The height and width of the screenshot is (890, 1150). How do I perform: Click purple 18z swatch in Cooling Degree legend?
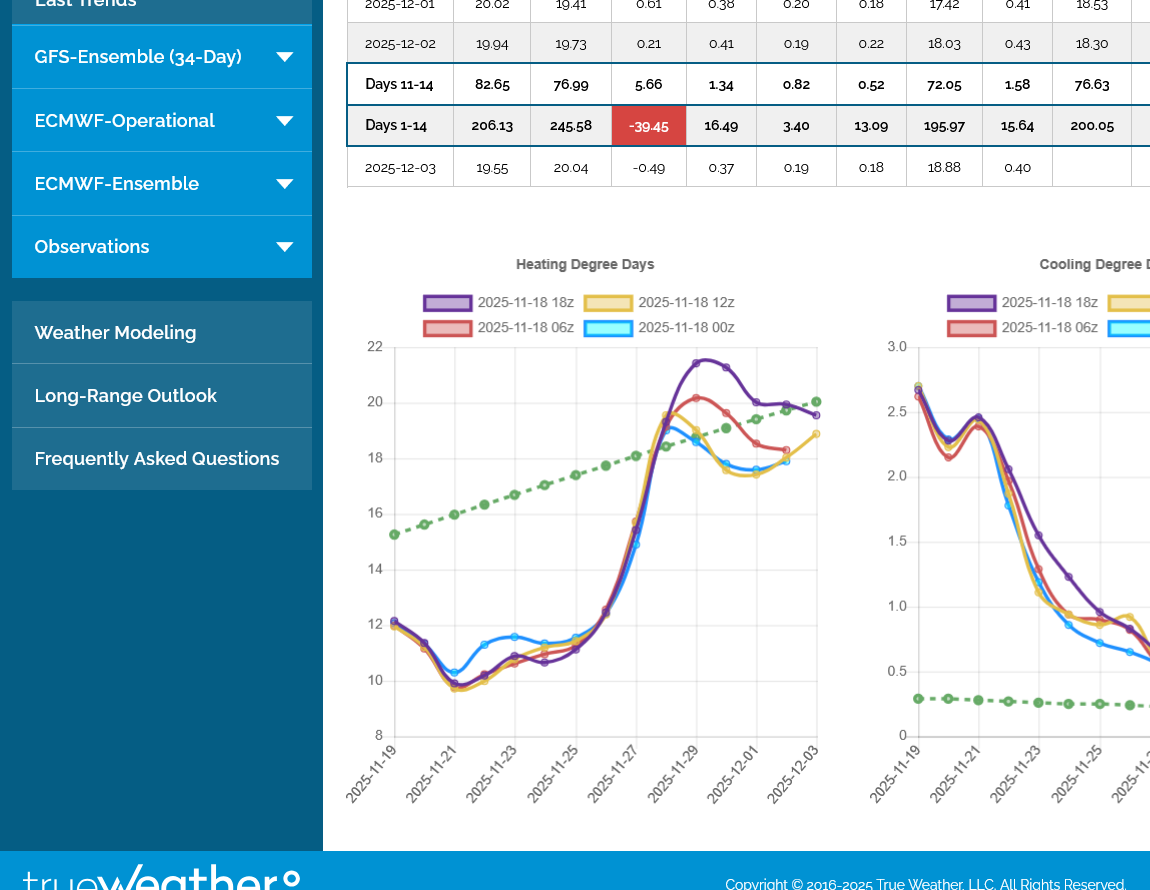[971, 303]
